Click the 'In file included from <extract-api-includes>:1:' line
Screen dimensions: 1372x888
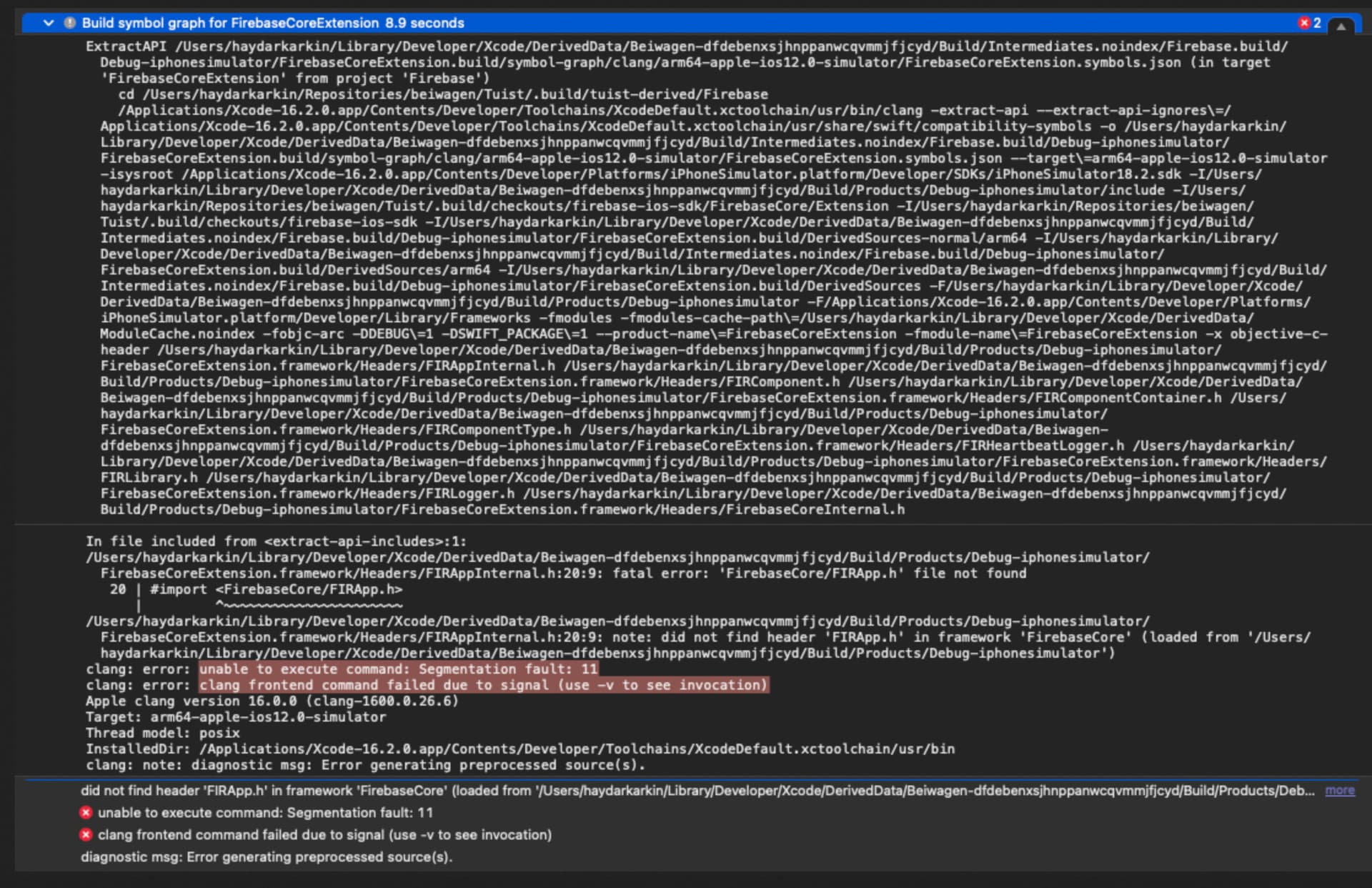point(276,541)
